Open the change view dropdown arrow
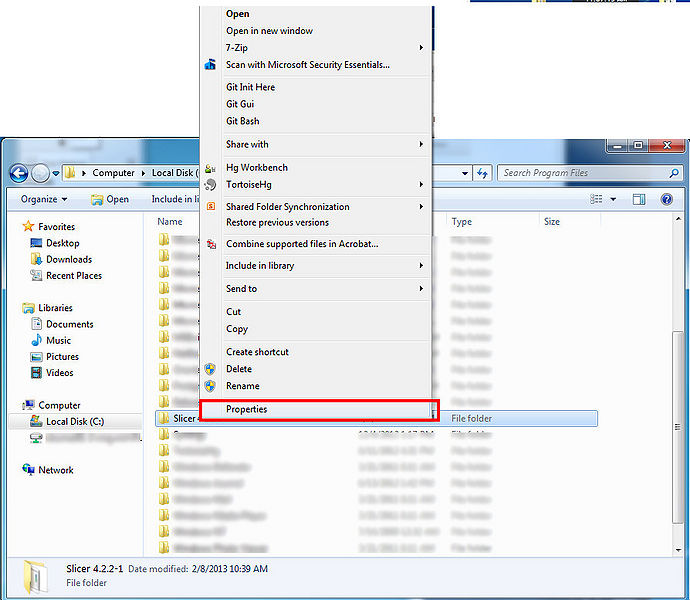Screen dimensions: 690x600 coord(612,199)
